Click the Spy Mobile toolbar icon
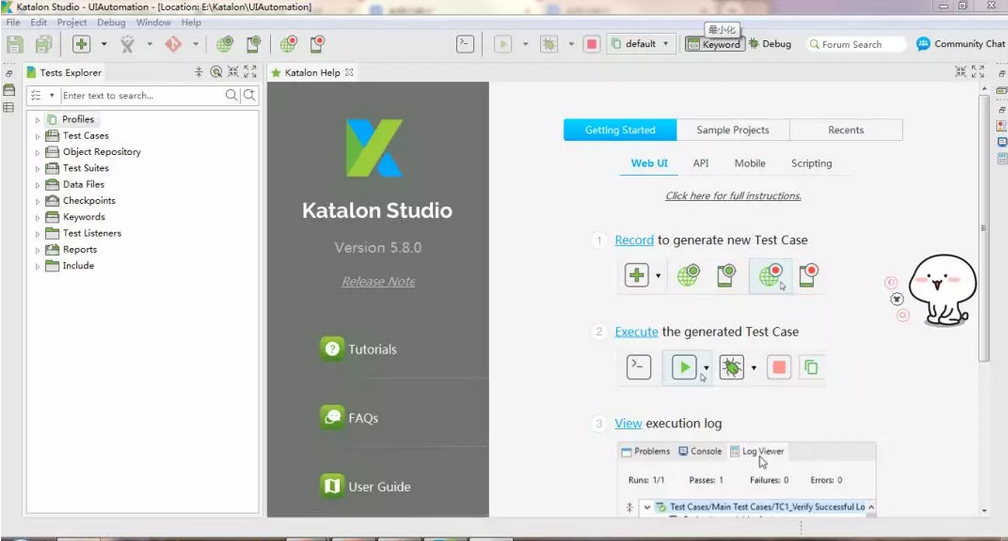The image size is (1008, 541). (254, 44)
